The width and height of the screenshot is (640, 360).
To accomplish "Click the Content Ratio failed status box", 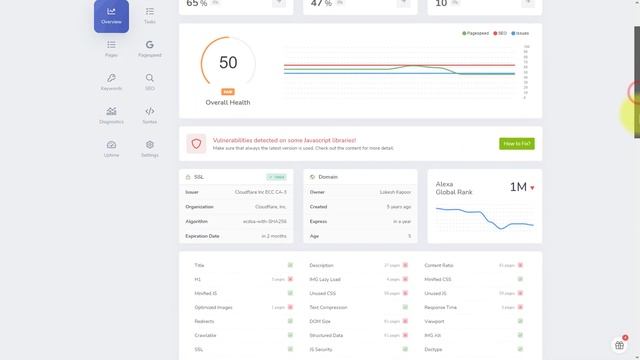I will pos(520,265).
